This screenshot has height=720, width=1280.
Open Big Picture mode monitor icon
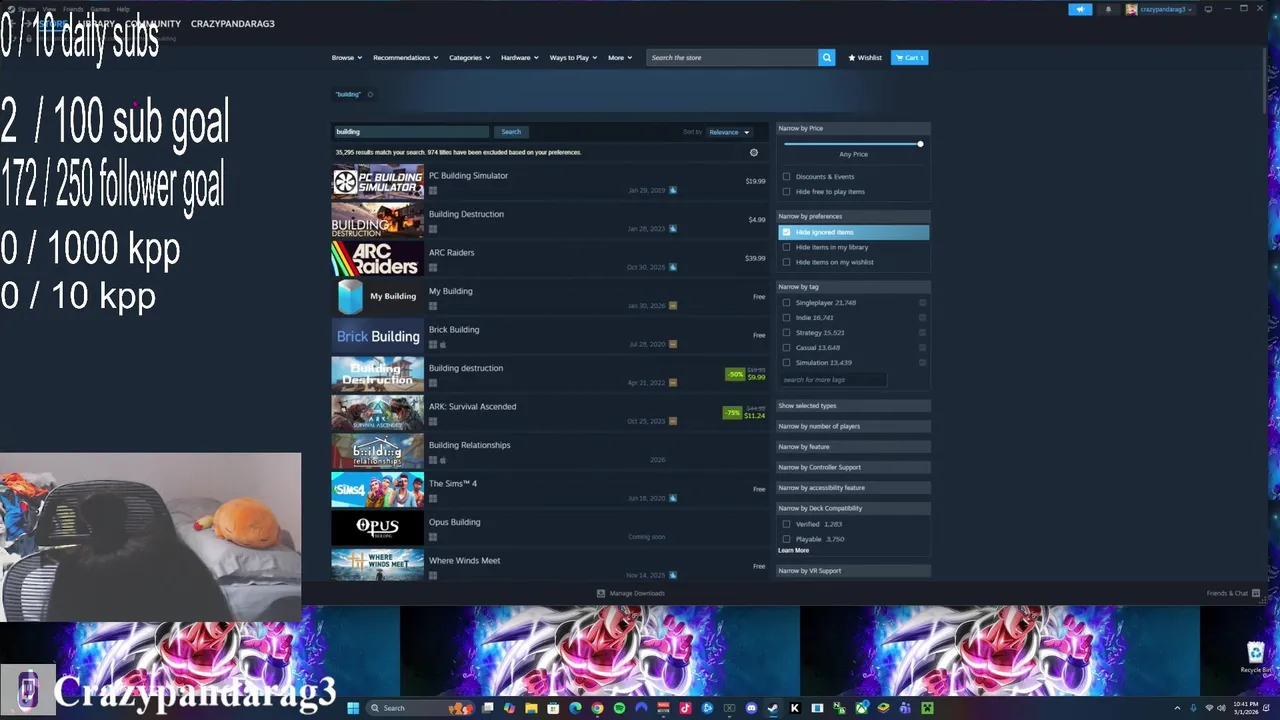click(1208, 9)
